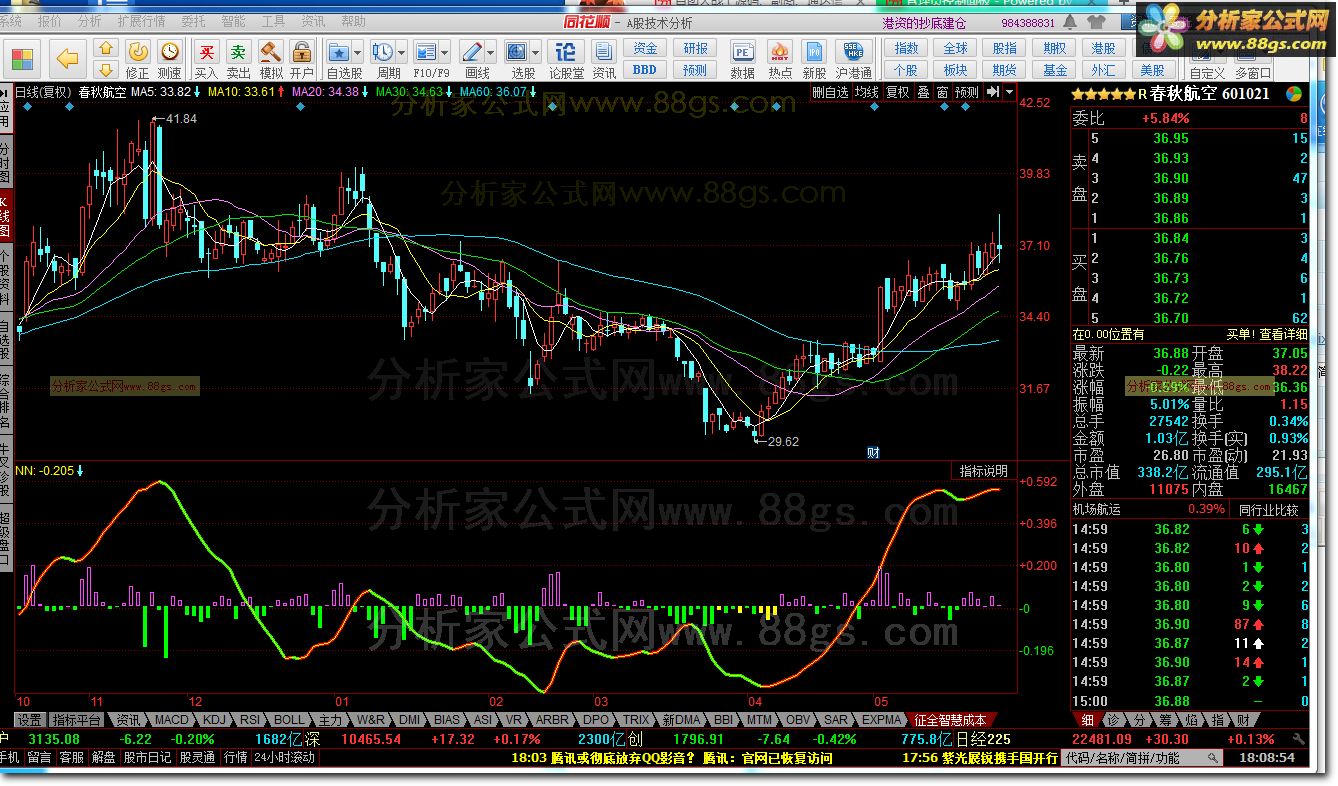Click the 指数 index button
The width and height of the screenshot is (1338, 786).
[x=906, y=49]
